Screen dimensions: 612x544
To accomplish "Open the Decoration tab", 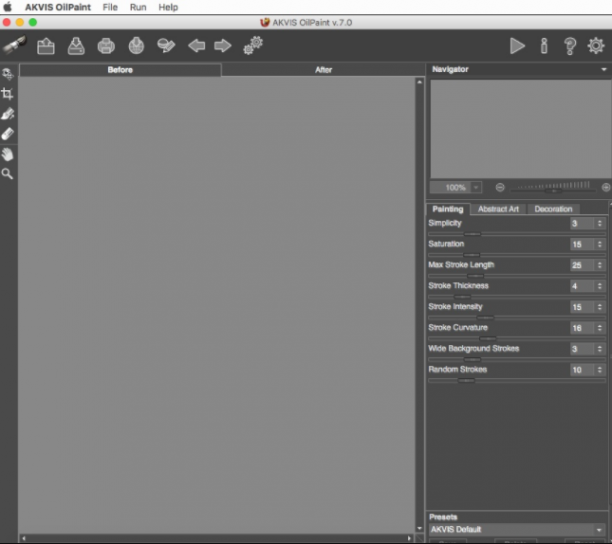I will point(553,209).
